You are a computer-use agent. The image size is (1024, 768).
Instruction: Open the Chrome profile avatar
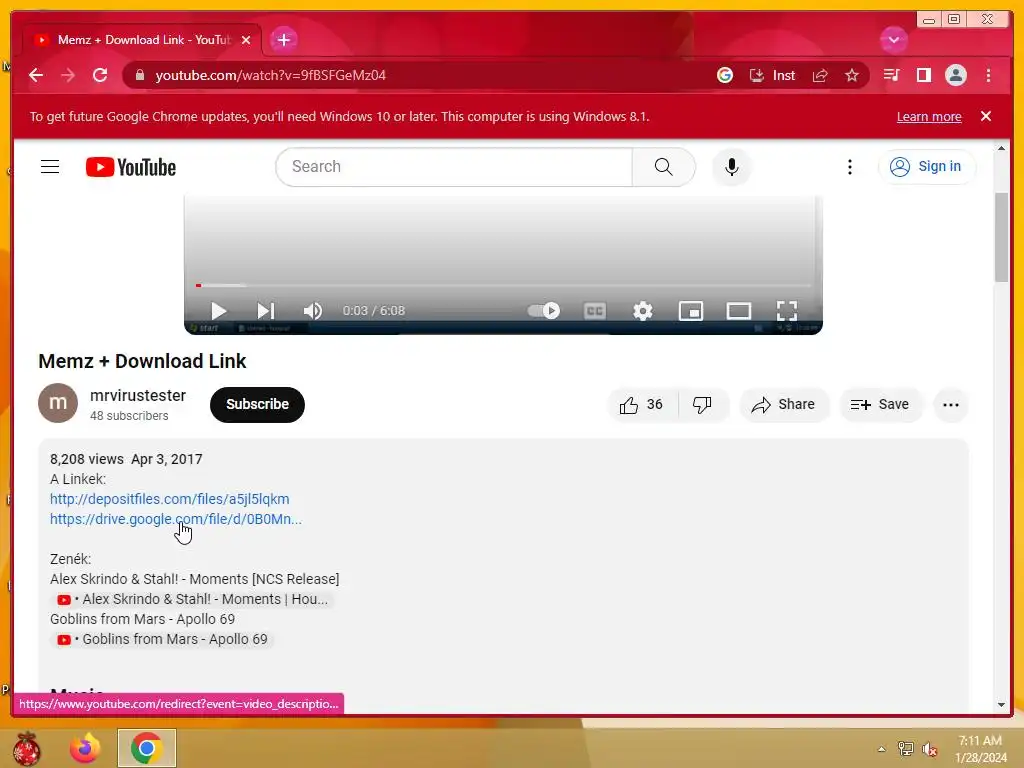pyautogui.click(x=955, y=75)
